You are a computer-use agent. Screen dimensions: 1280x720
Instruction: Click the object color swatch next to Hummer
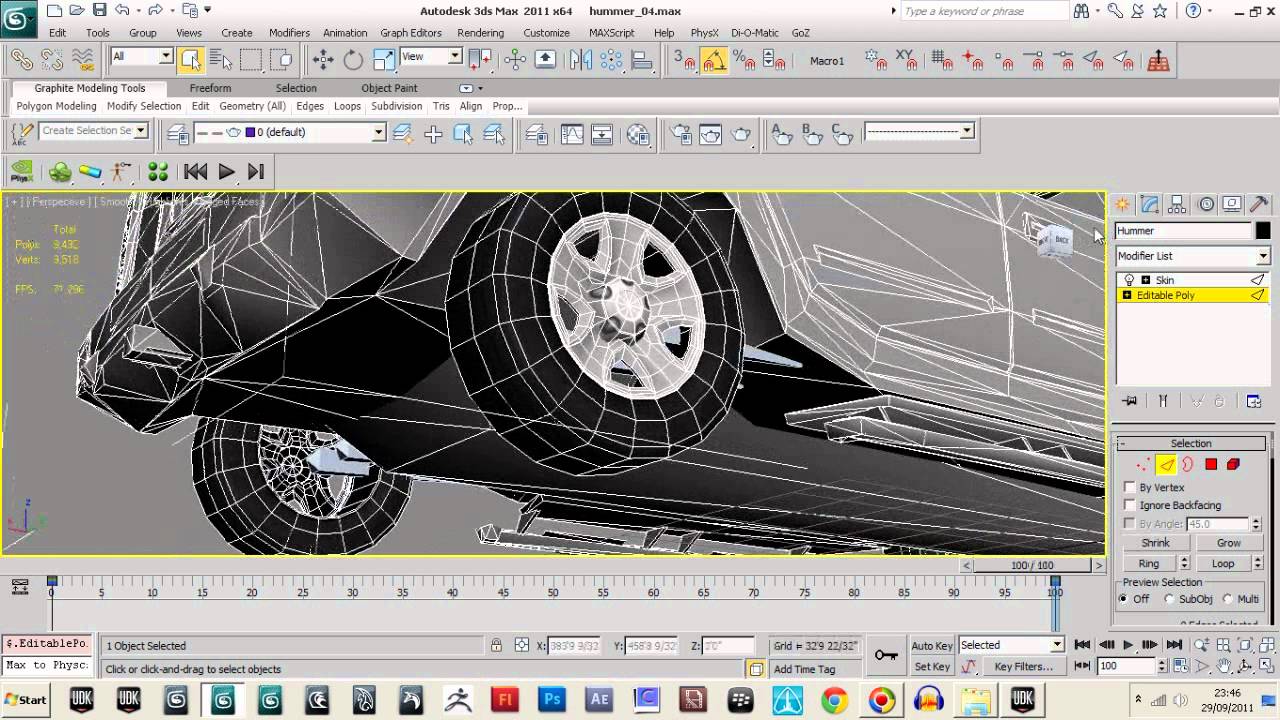tap(1263, 231)
